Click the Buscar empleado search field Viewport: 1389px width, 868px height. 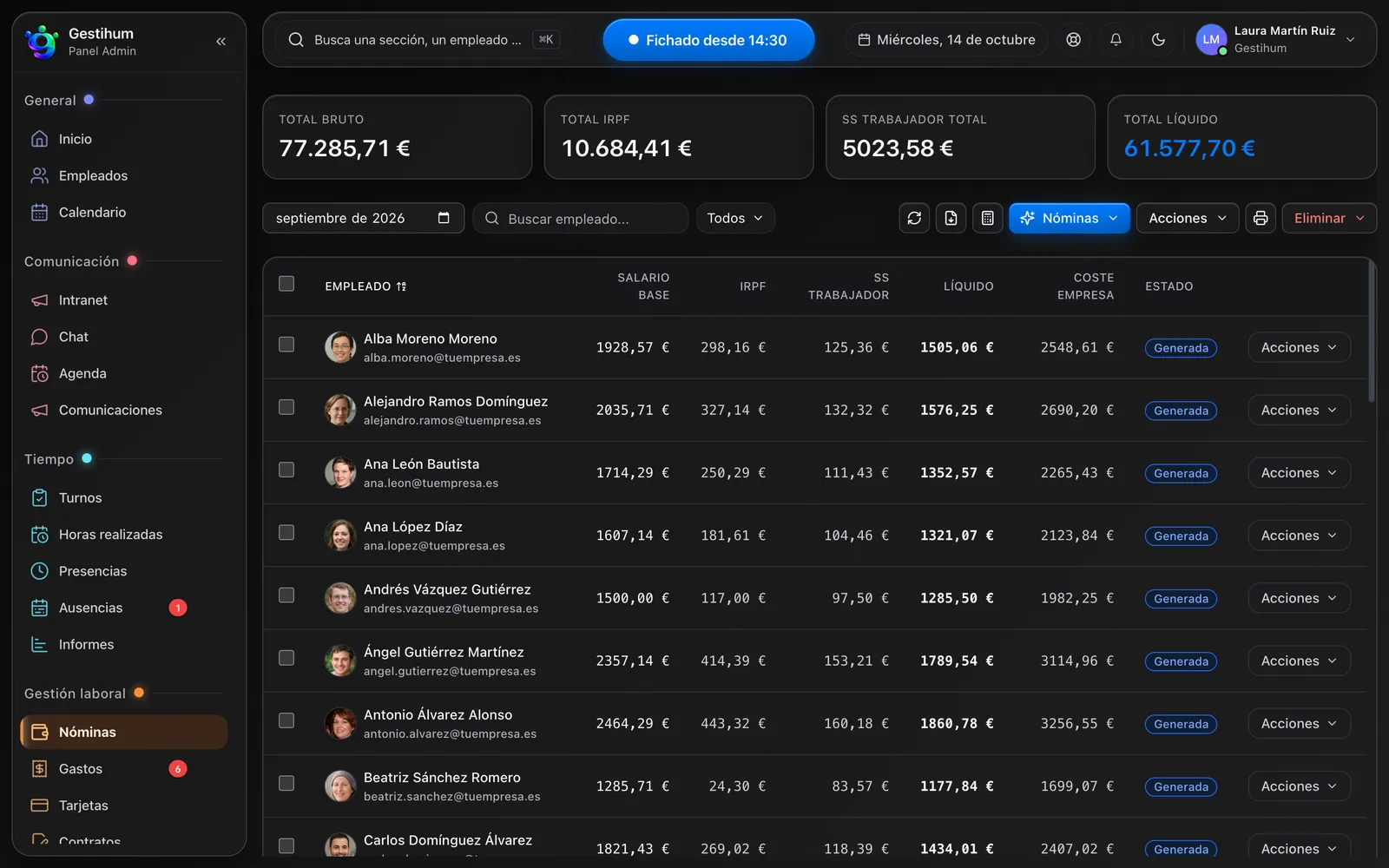tap(581, 218)
